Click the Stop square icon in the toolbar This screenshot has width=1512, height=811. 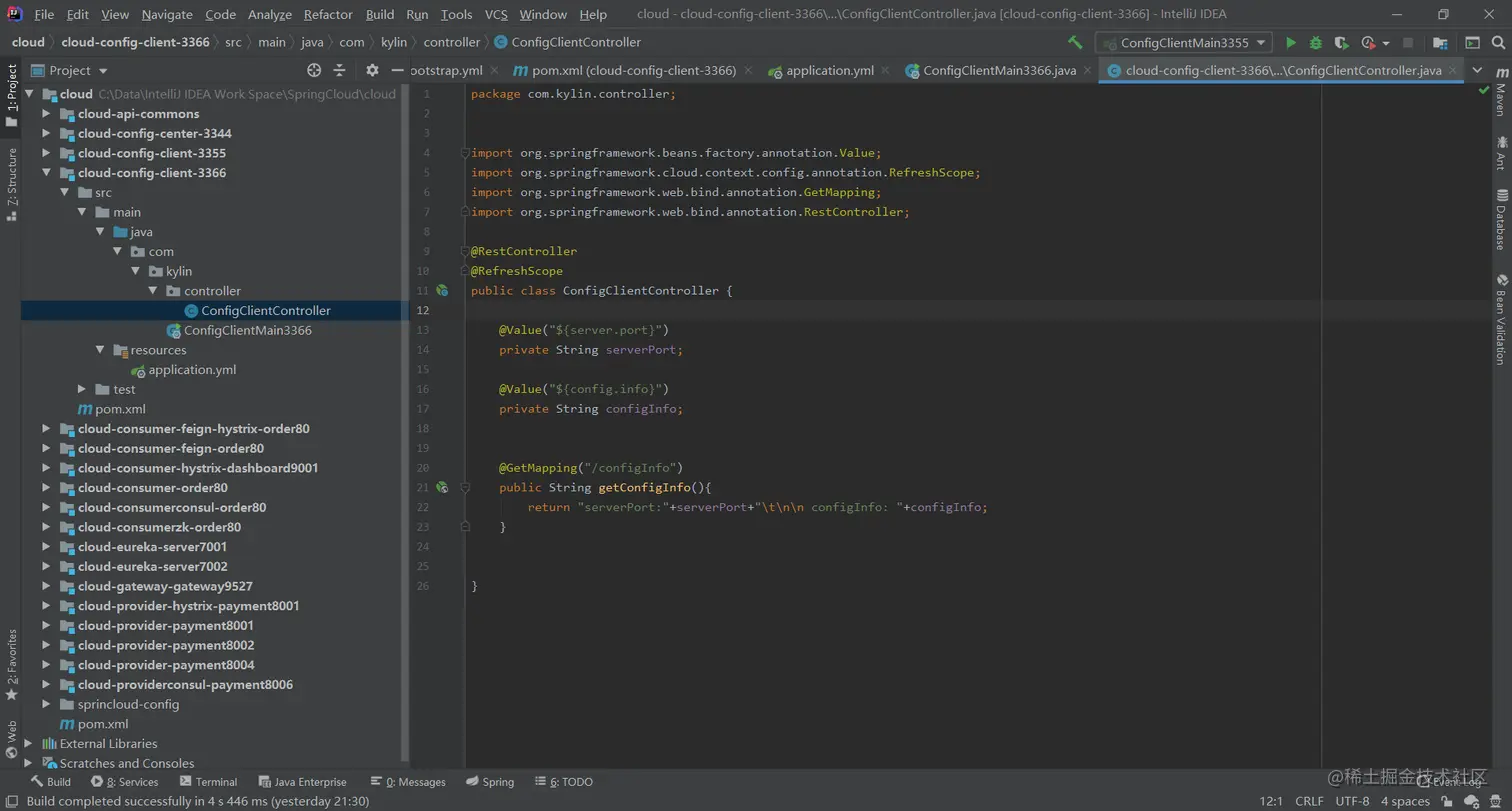click(x=1408, y=43)
